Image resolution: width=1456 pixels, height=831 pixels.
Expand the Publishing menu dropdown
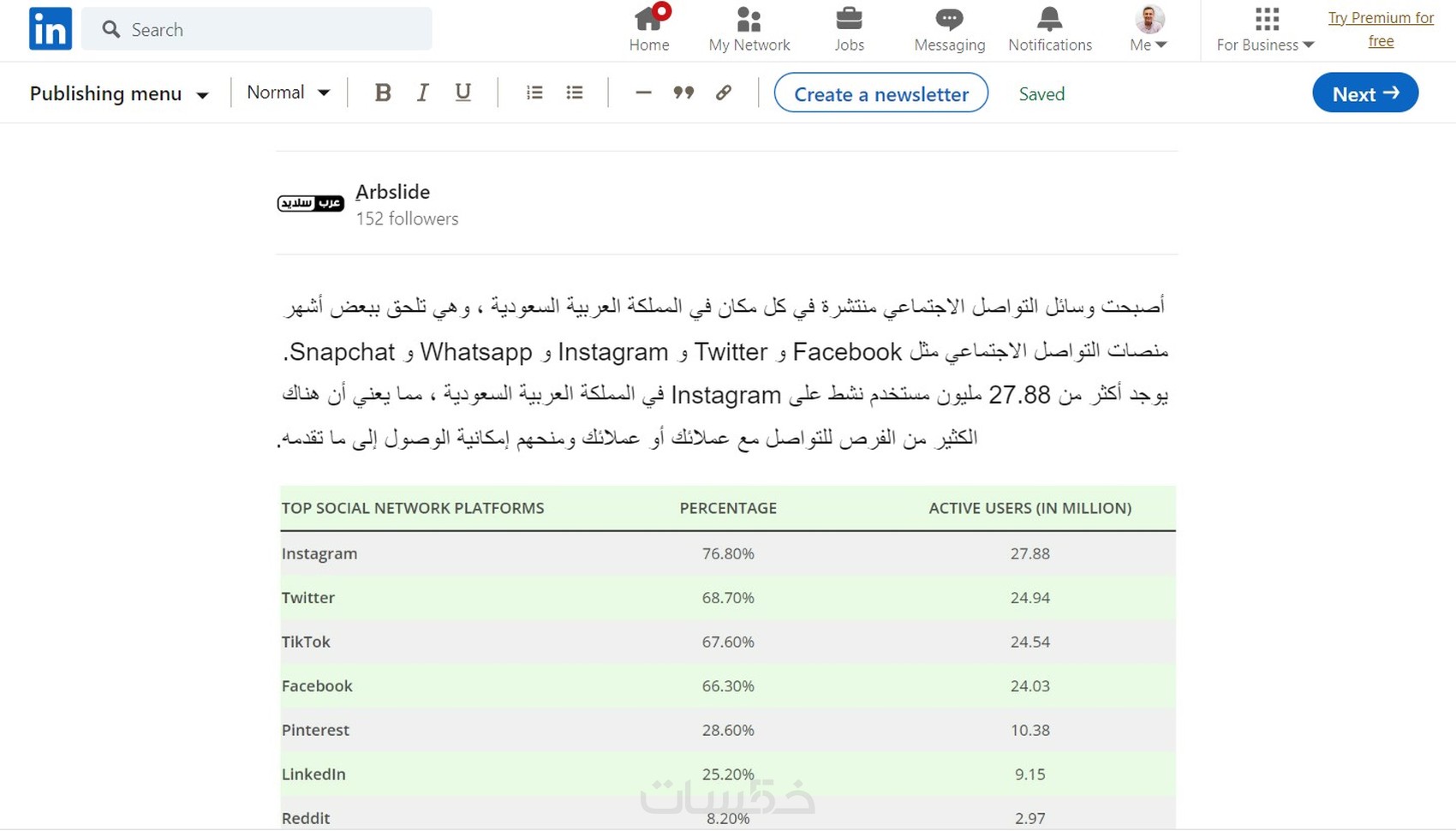pos(119,93)
